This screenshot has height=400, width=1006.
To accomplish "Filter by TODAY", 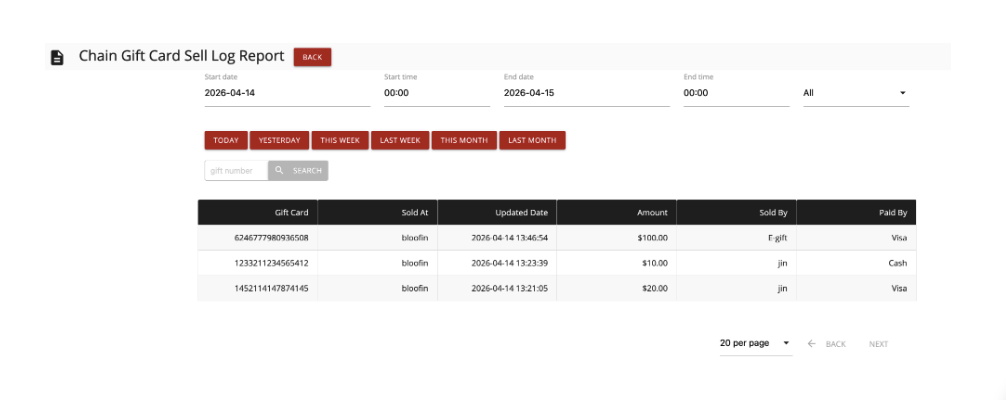I will click(x=226, y=140).
